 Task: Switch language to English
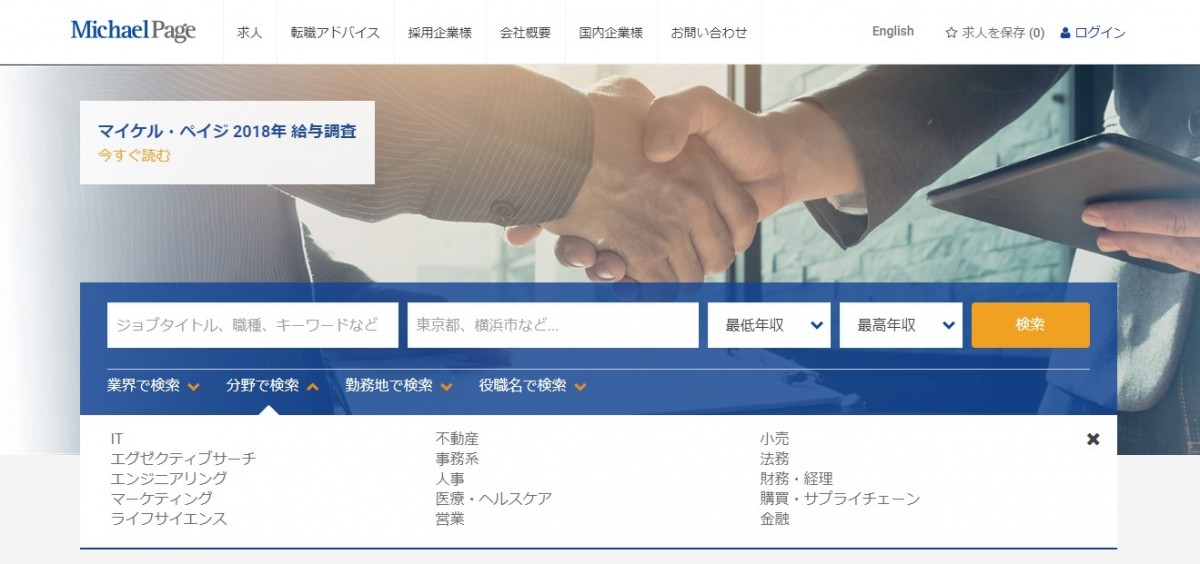pos(893,31)
